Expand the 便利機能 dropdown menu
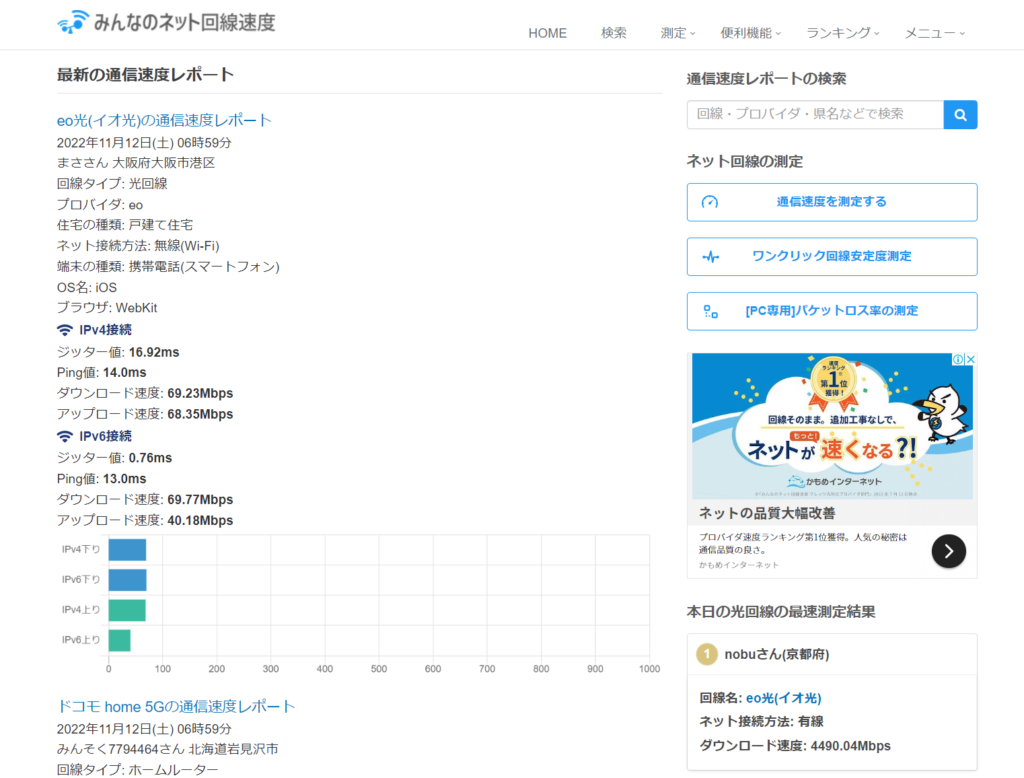 750,33
